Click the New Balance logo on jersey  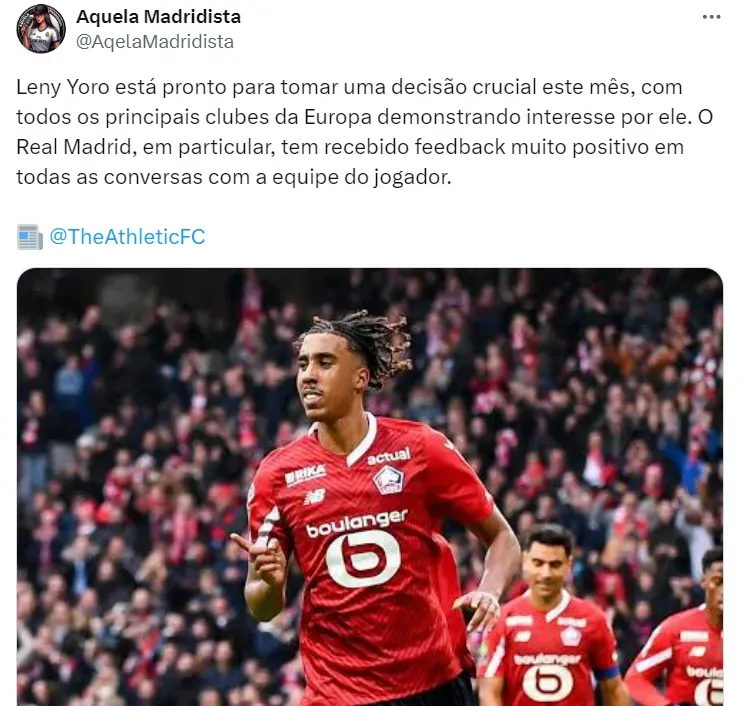point(316,497)
